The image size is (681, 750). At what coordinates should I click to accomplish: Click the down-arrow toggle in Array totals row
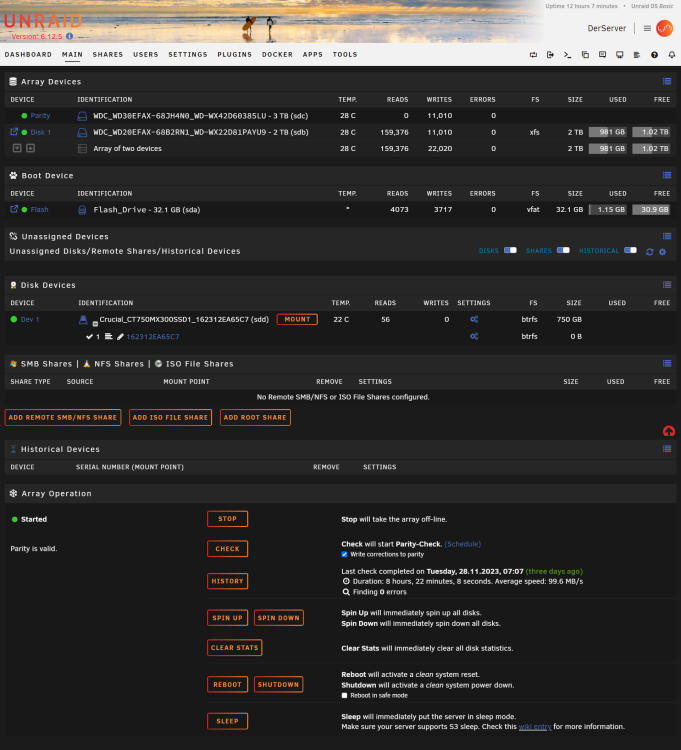point(17,148)
